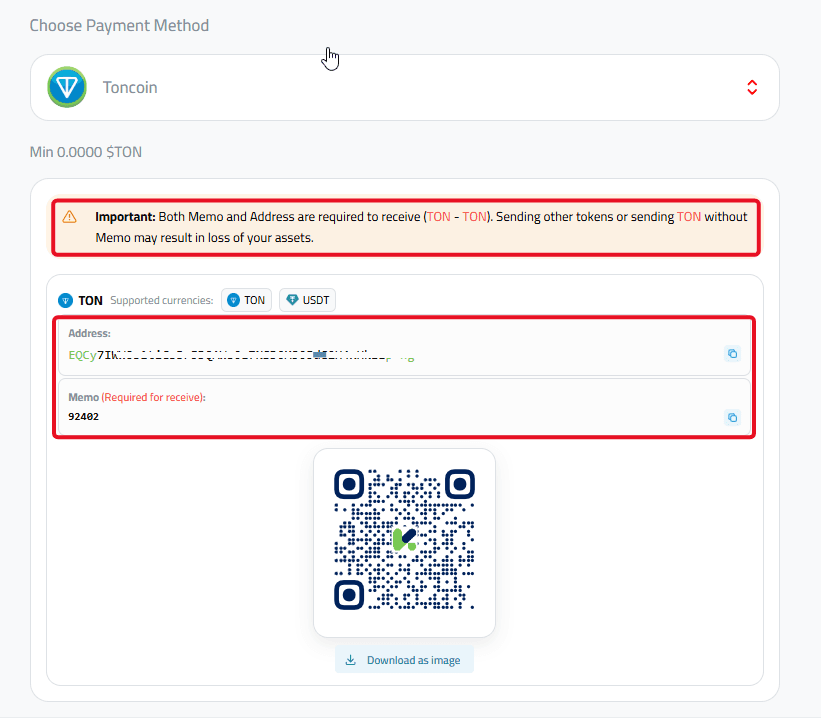821x727 pixels.
Task: Click the small TON network icon
Action: pos(65,301)
